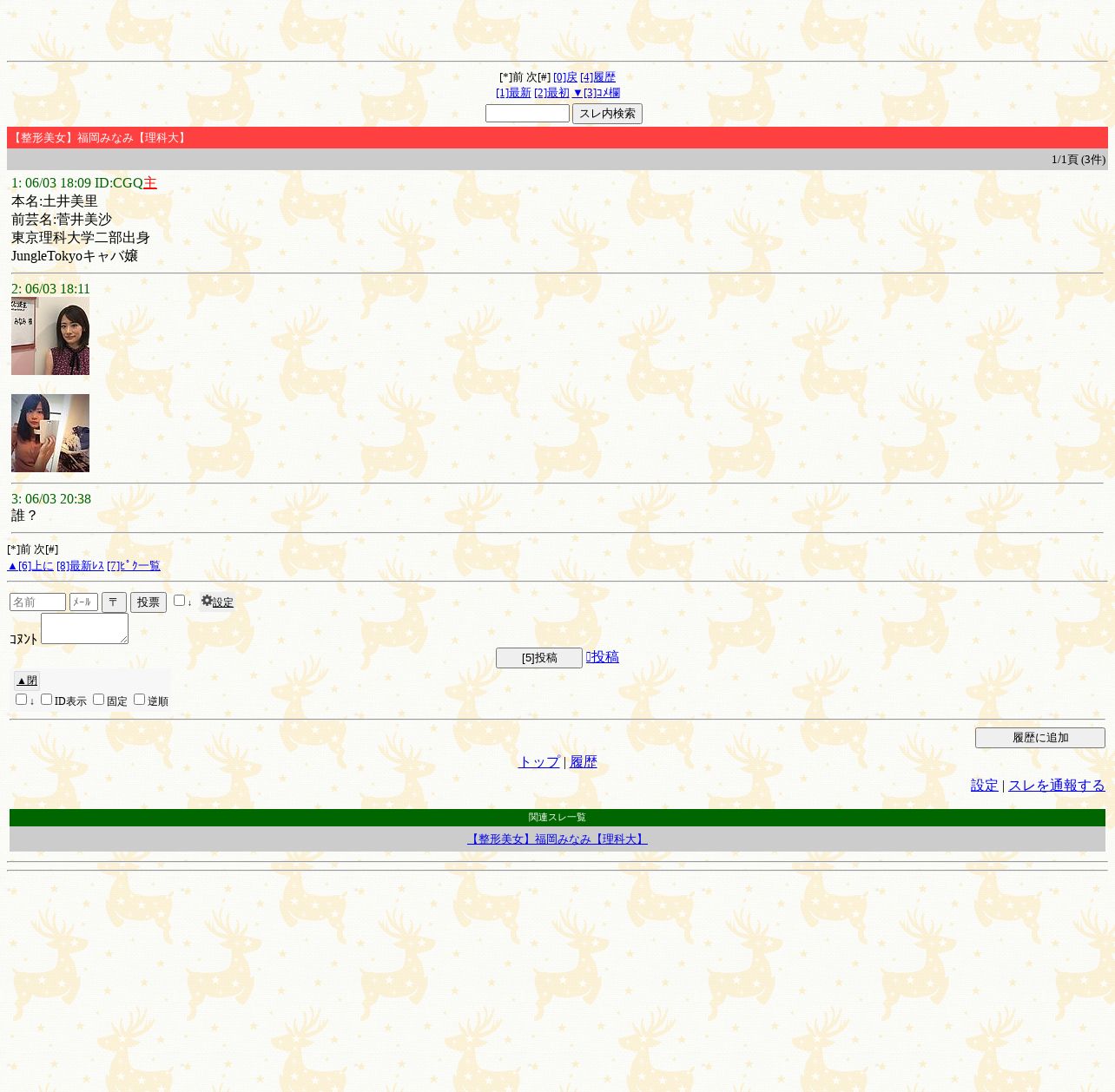Tick the ↓ checkbox in the options panel
This screenshot has height=1092, width=1115.
pyautogui.click(x=21, y=700)
